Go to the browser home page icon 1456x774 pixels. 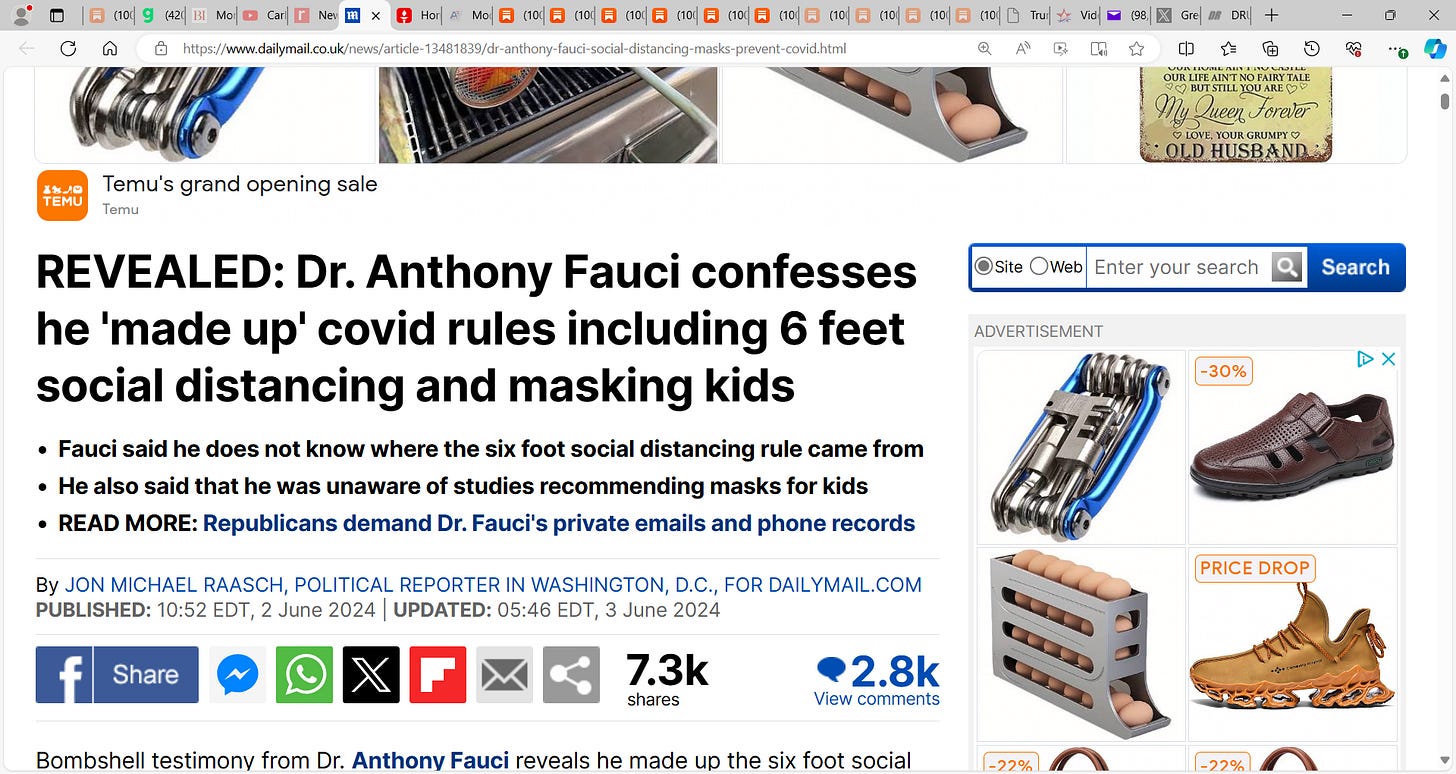[110, 48]
